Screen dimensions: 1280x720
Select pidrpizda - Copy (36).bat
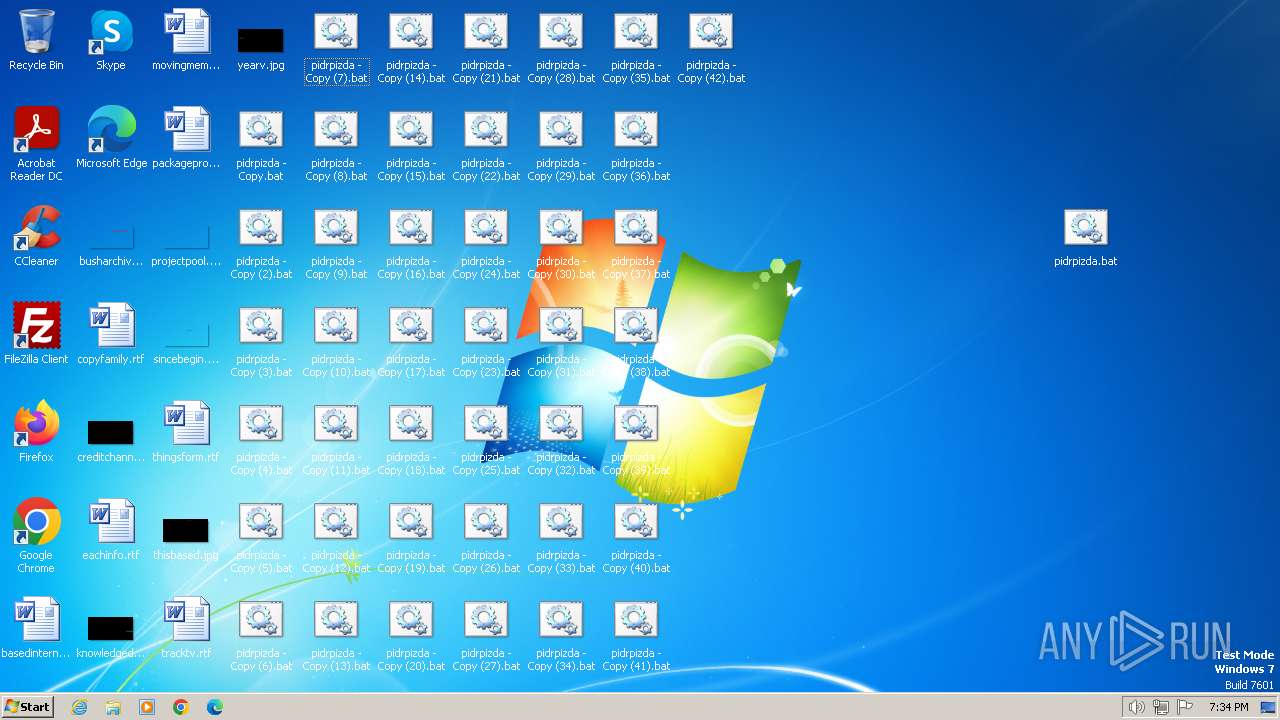pos(636,144)
